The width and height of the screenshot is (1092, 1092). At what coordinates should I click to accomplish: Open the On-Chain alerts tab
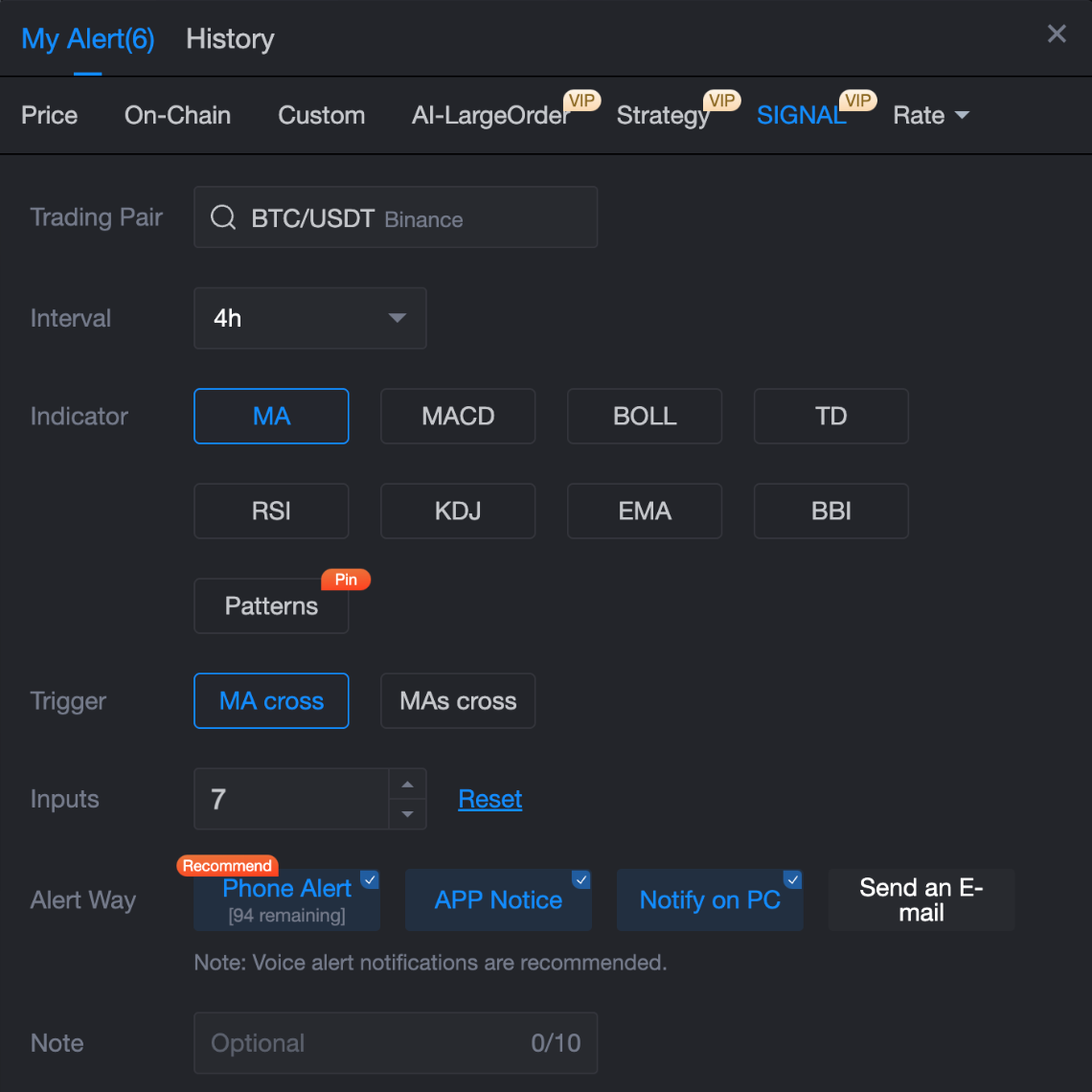pos(177,115)
